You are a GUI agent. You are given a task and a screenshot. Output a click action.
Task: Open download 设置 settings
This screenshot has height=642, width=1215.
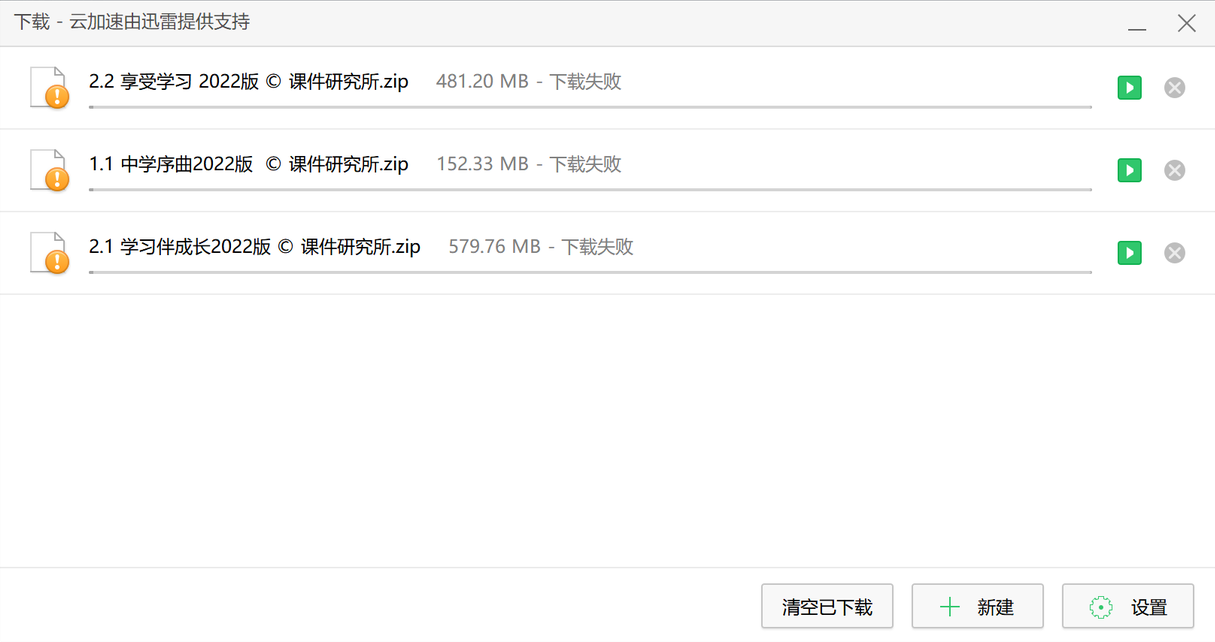(1127, 606)
